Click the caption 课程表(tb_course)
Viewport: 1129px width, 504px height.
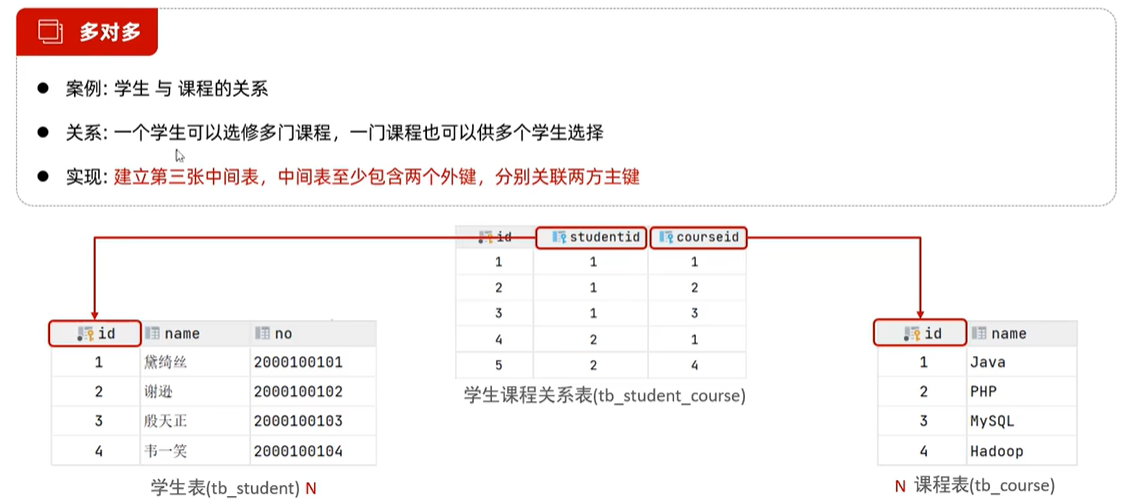(985, 486)
